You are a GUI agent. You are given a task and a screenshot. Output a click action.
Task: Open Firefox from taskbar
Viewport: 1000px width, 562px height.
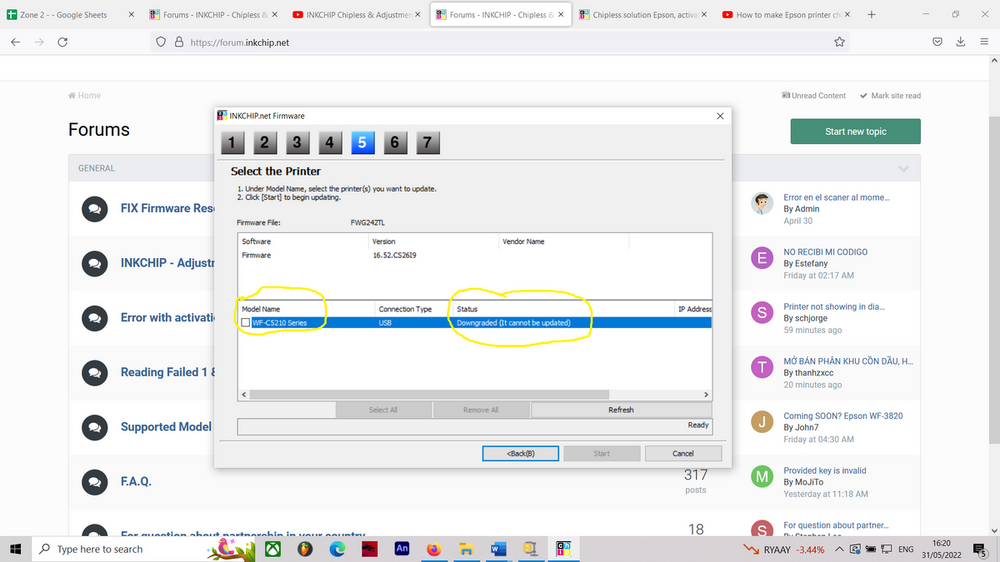[434, 549]
